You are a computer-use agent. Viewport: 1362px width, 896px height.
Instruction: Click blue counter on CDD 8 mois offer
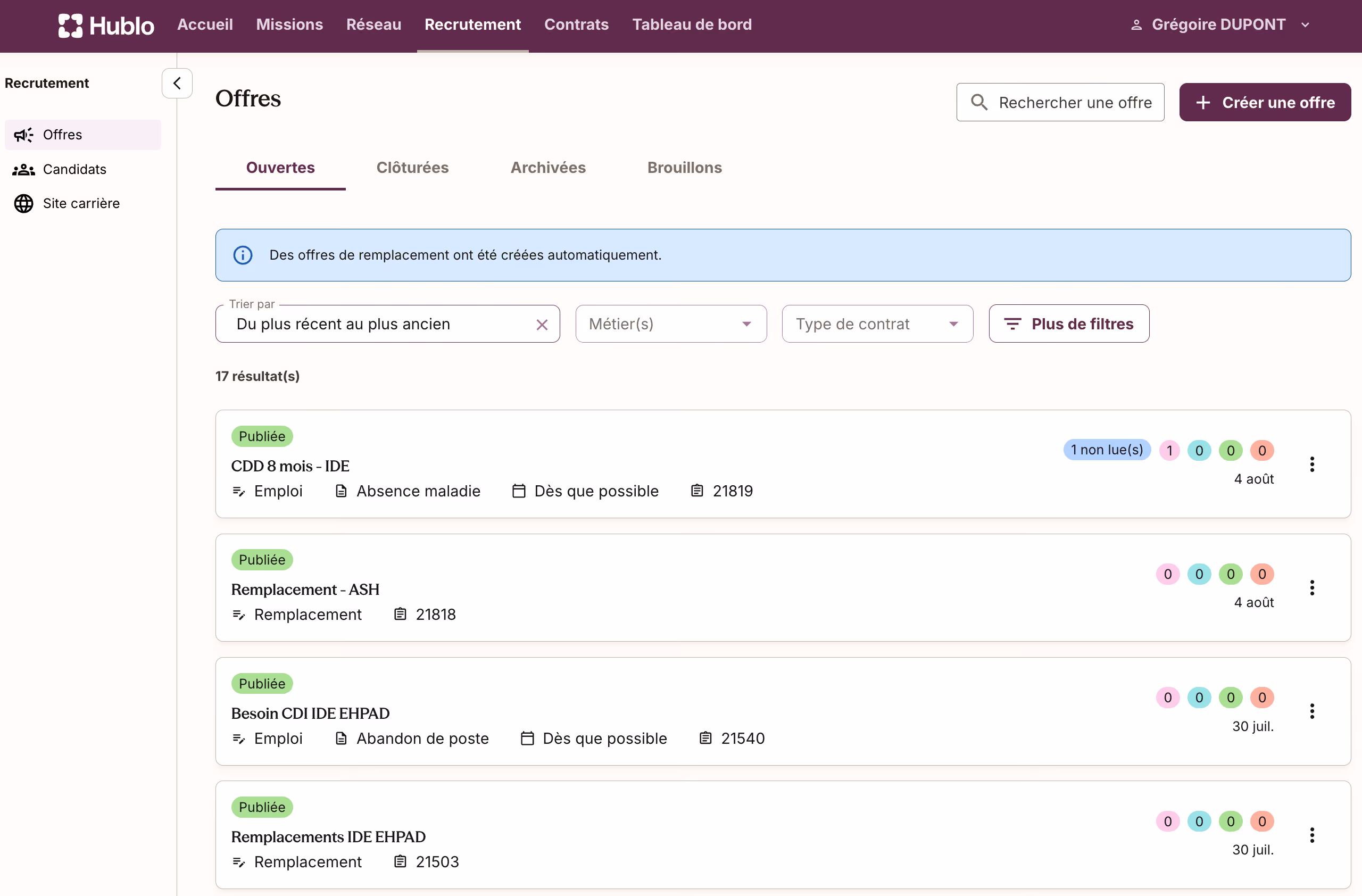tap(1199, 451)
